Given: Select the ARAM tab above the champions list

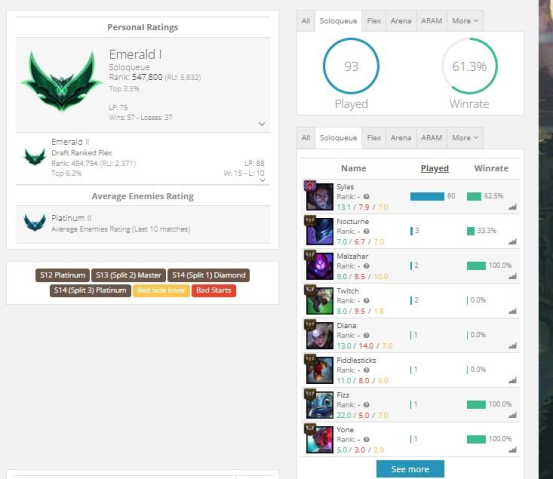Looking at the screenshot, I should (432, 138).
